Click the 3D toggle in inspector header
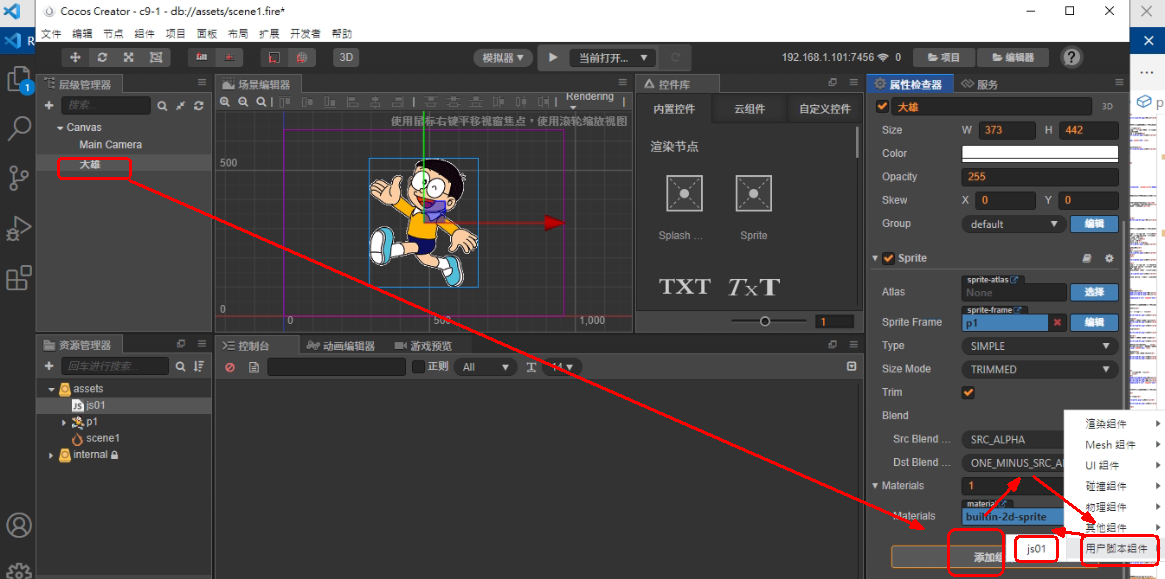The width and height of the screenshot is (1165, 579). [1106, 106]
